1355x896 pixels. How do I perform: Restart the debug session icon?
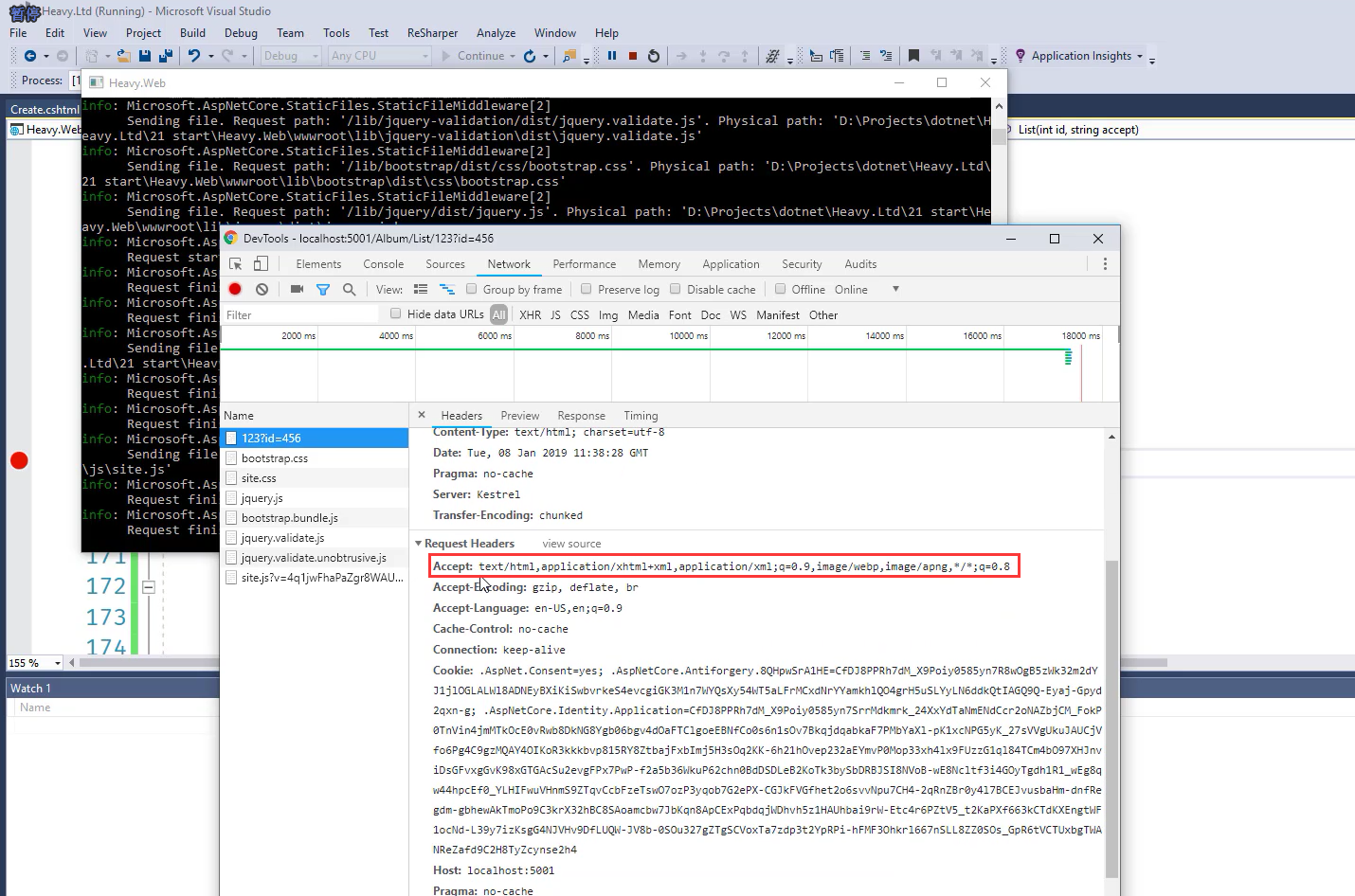pyautogui.click(x=654, y=56)
